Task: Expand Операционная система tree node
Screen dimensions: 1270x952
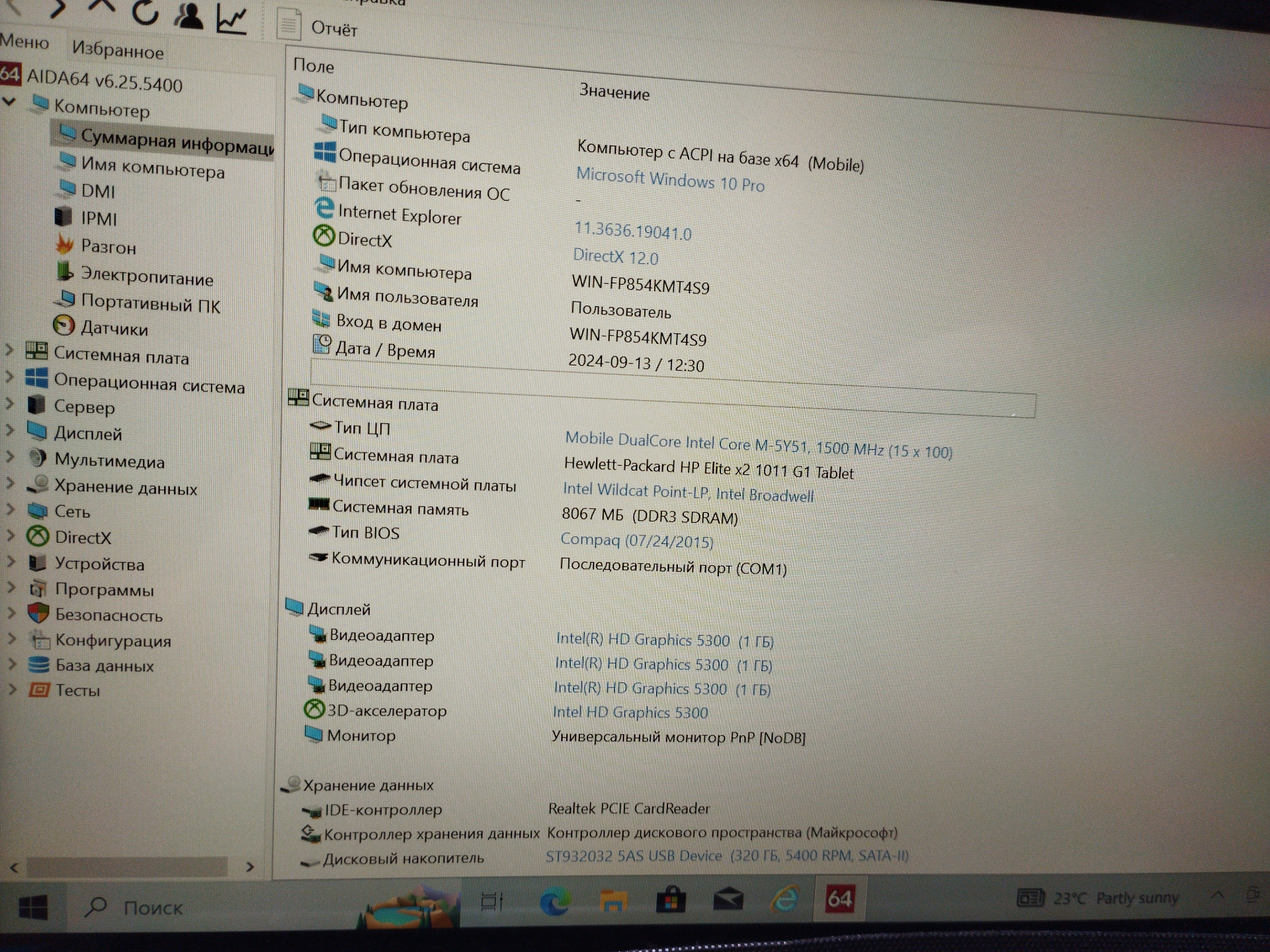Action: coord(9,377)
